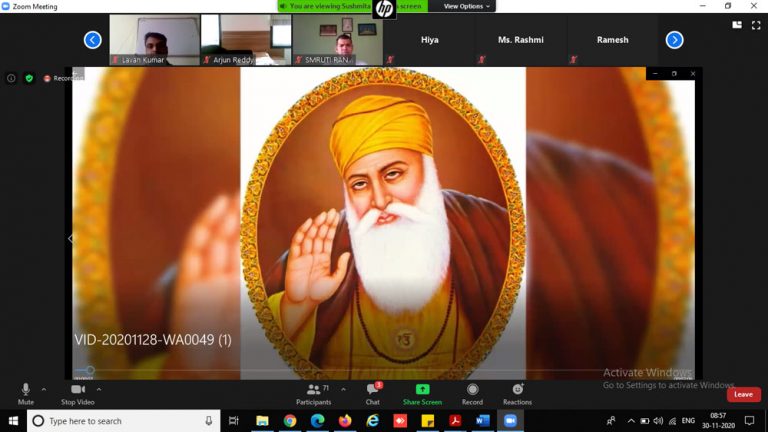Viewport: 768px width, 432px height.
Task: Select Hiya participant tile
Action: (x=430, y=40)
